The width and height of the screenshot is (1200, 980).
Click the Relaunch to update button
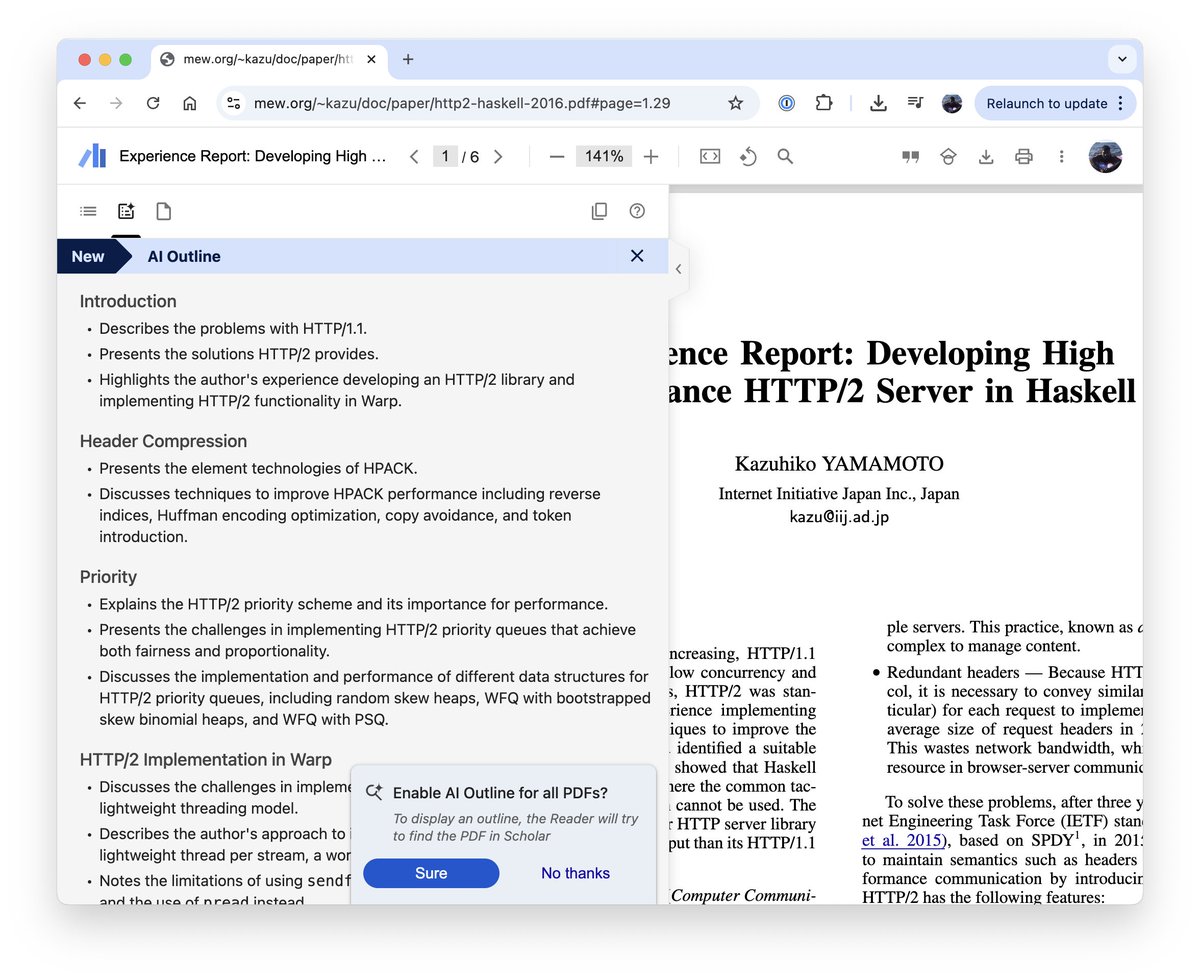1046,103
